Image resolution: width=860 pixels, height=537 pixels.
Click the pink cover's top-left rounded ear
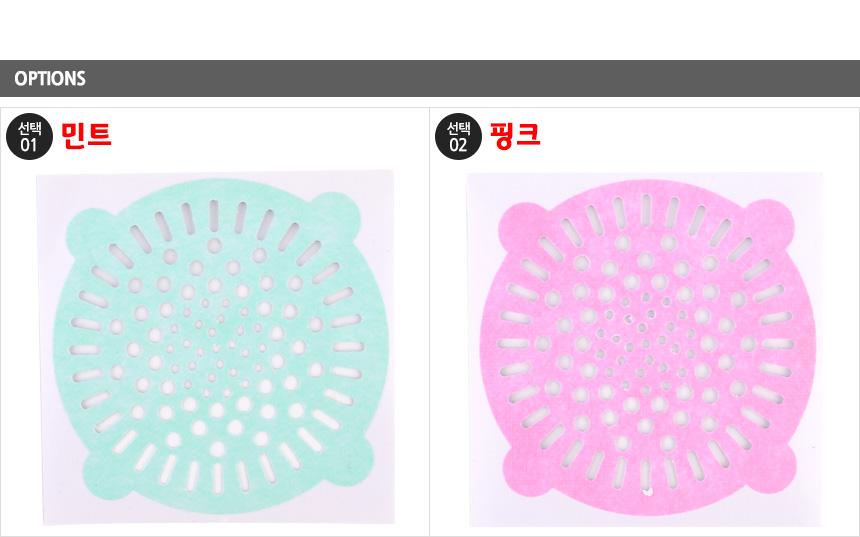click(519, 225)
